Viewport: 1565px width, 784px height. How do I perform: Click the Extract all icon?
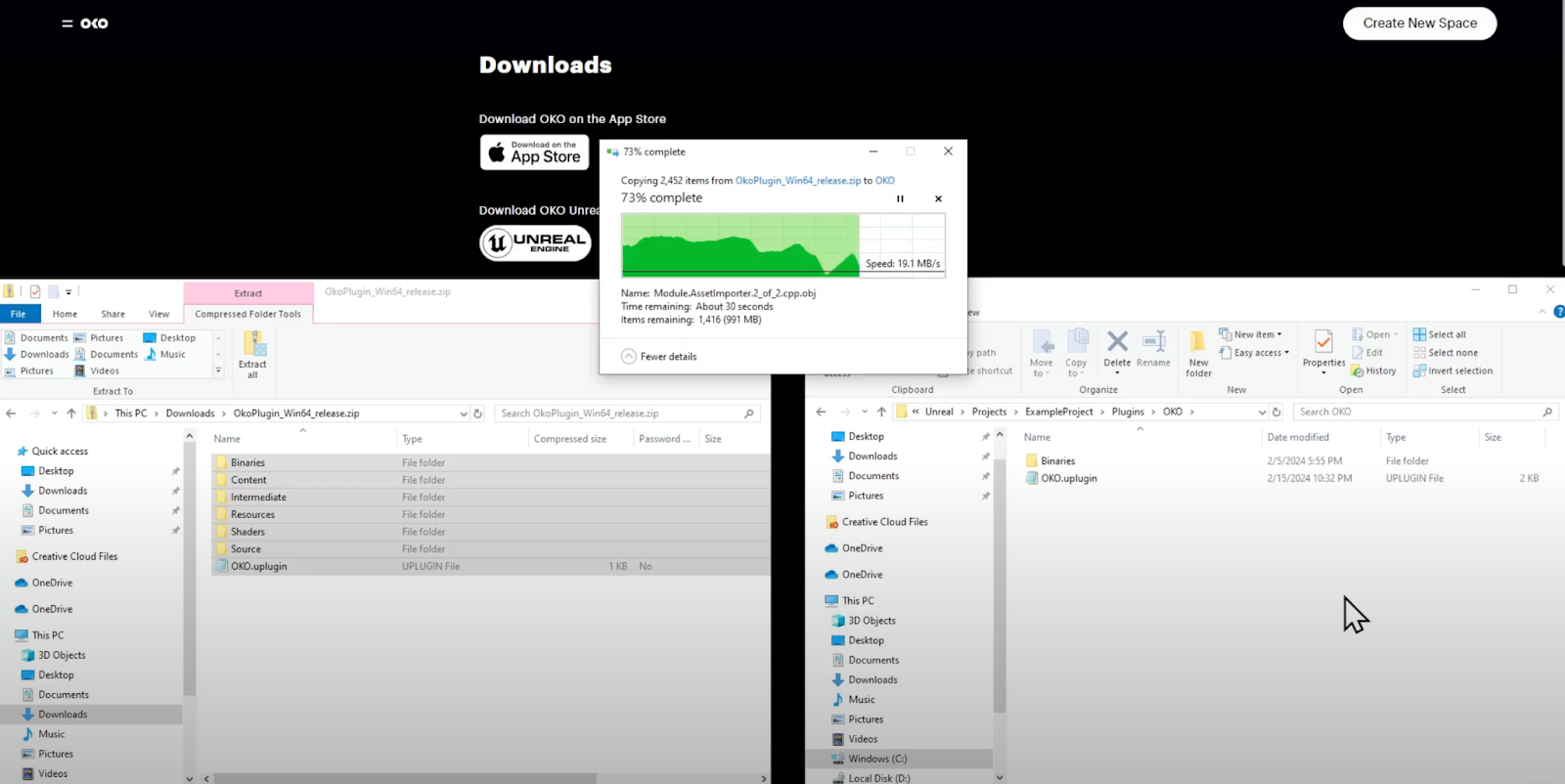[x=252, y=354]
